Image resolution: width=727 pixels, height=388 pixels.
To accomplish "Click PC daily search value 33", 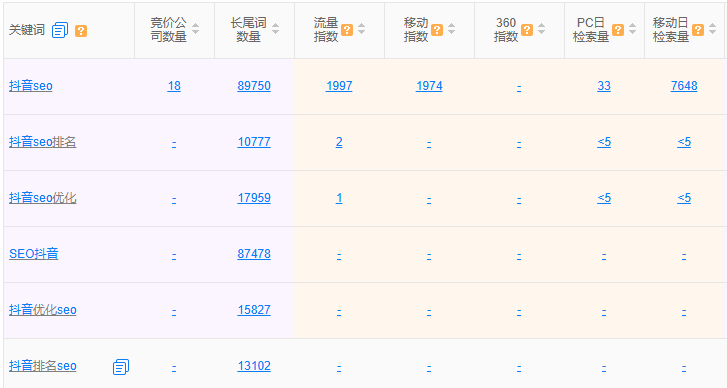I will [x=604, y=86].
